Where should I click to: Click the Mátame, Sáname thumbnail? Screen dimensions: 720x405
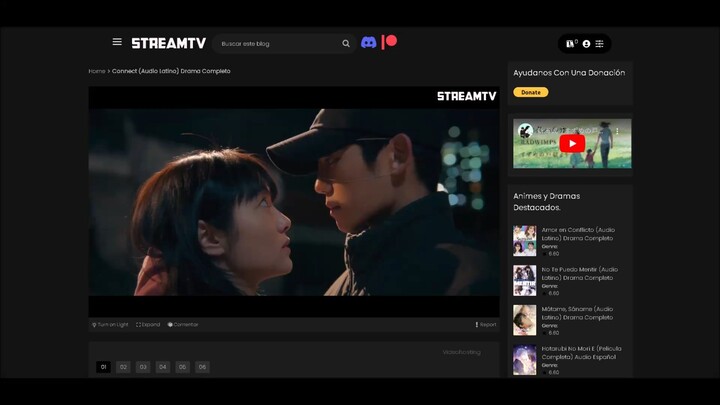pos(524,320)
